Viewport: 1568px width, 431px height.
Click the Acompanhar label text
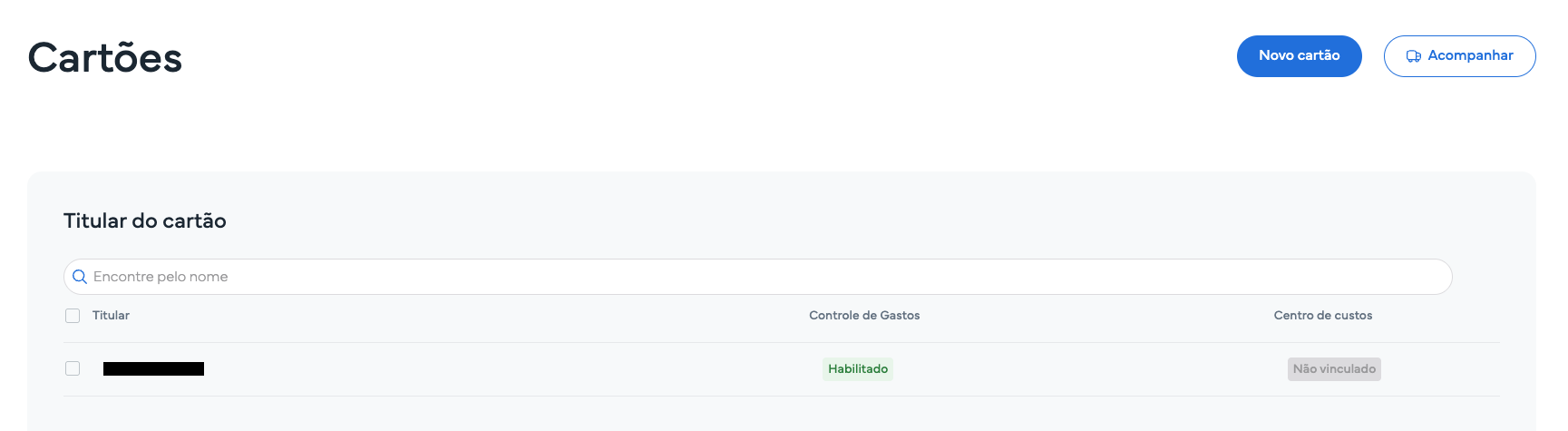(1470, 55)
